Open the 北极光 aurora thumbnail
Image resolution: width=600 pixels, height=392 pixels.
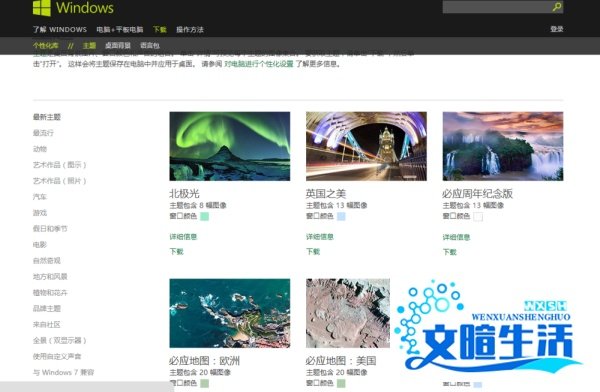[230, 146]
